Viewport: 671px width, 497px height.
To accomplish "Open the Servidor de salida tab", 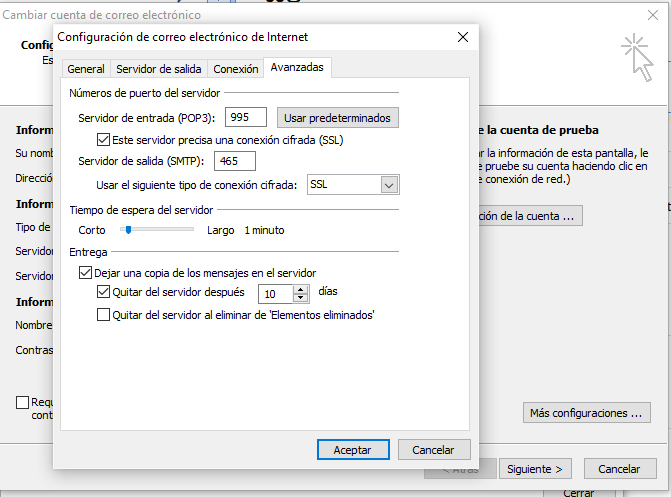I will click(x=159, y=69).
